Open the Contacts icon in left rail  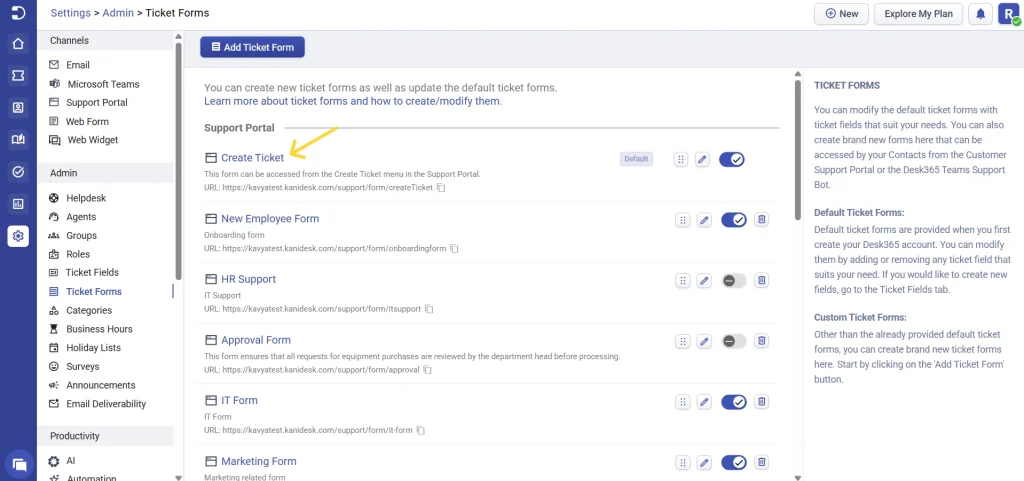[18, 108]
